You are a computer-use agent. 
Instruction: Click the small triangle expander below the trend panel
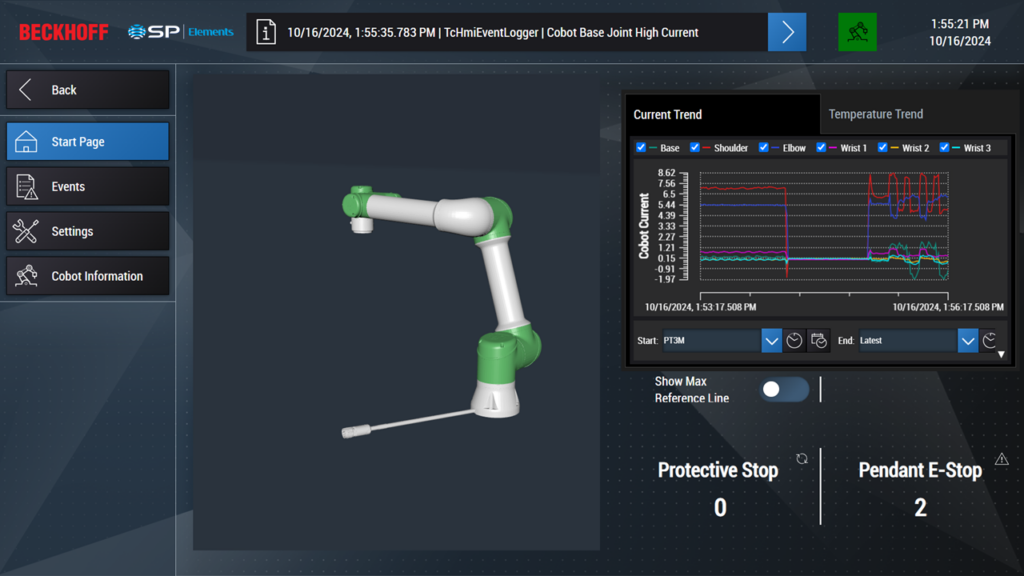1001,352
